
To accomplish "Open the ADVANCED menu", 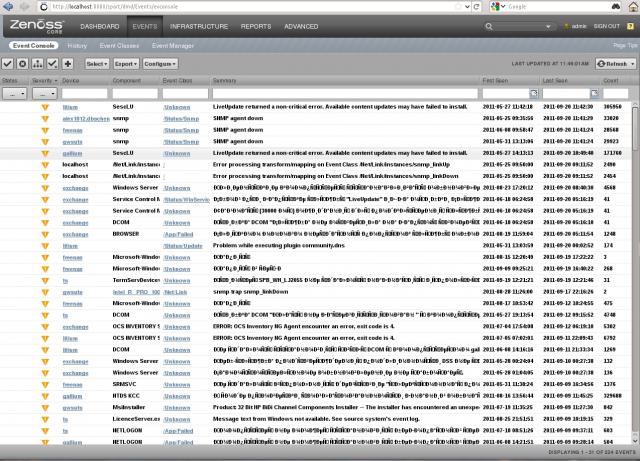I will 301,27.
